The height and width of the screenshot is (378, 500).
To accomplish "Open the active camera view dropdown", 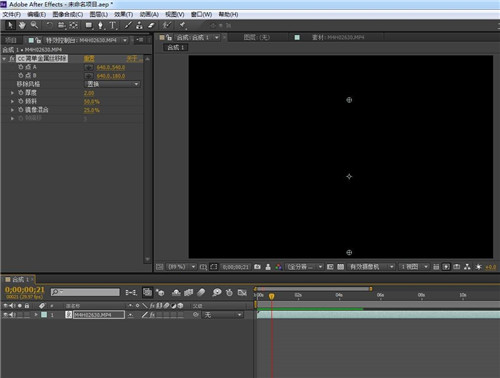I will pyautogui.click(x=371, y=267).
